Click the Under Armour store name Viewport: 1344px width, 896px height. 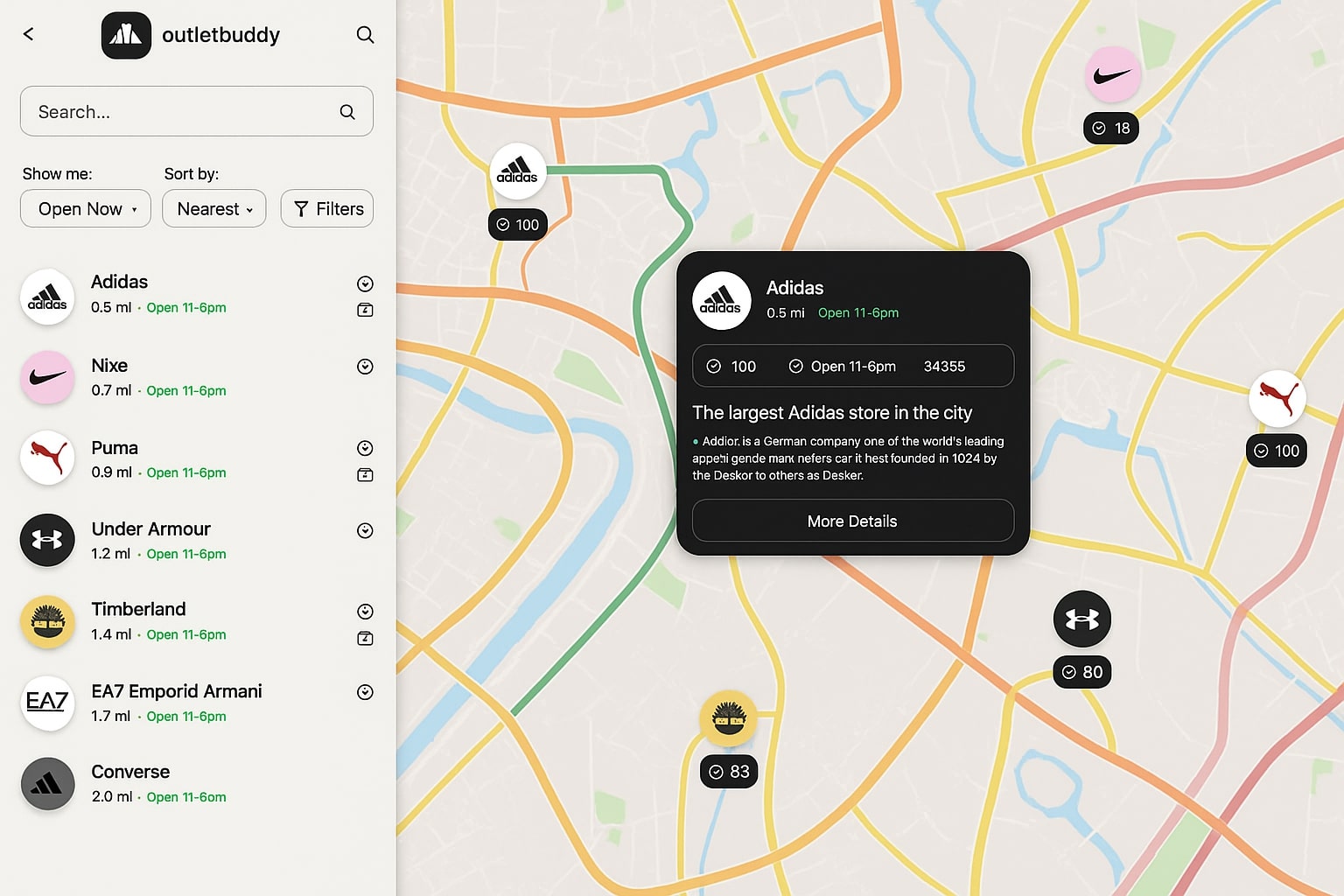point(151,529)
